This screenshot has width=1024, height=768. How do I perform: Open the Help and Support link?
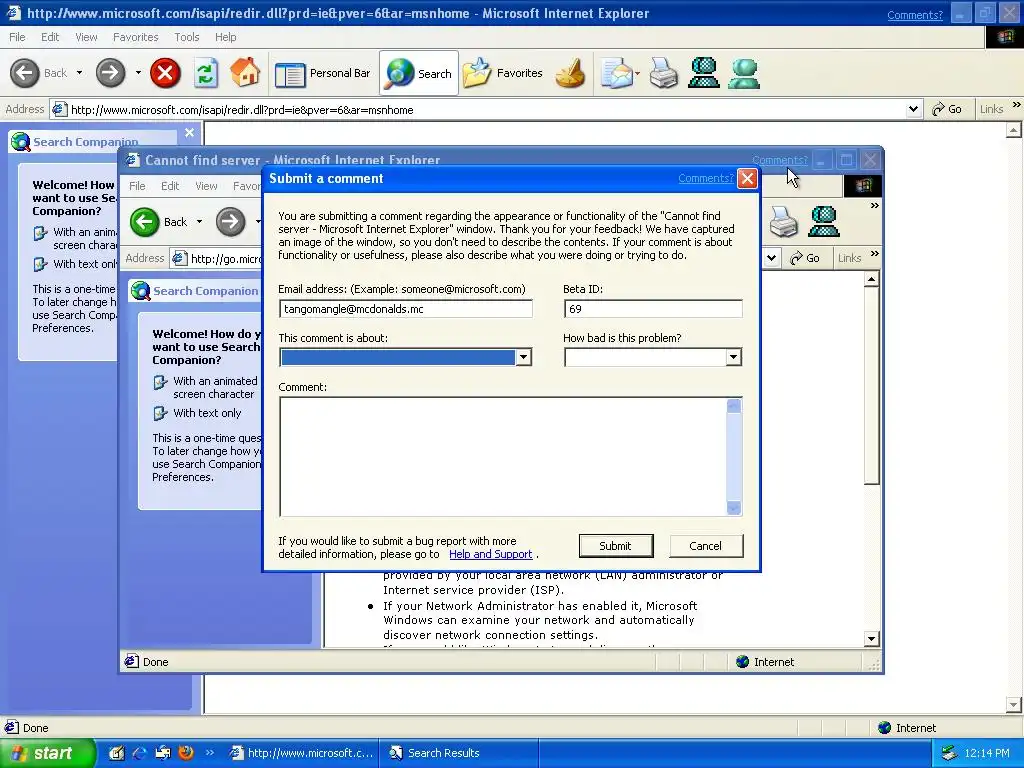(490, 554)
